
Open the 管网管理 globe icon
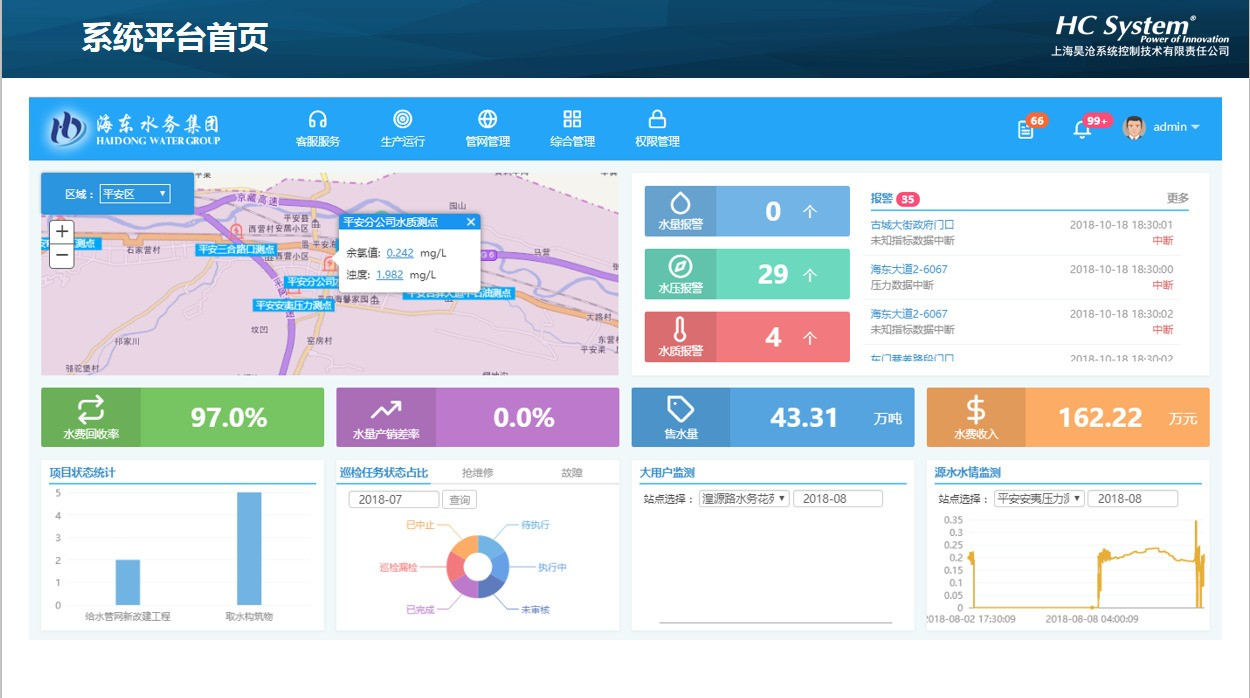(488, 119)
